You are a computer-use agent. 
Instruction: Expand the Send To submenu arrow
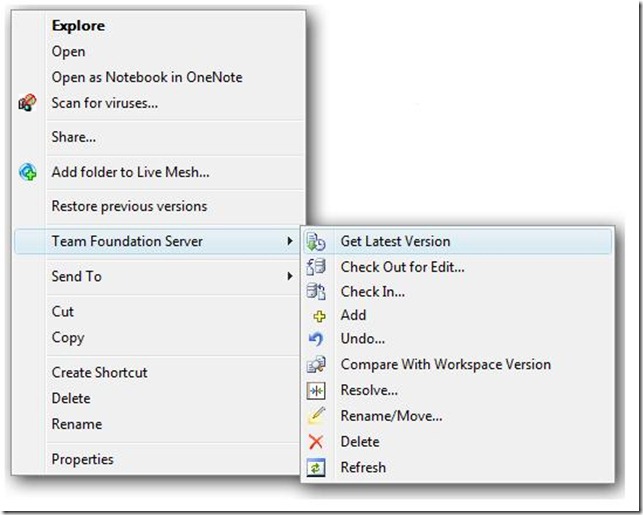click(x=290, y=276)
